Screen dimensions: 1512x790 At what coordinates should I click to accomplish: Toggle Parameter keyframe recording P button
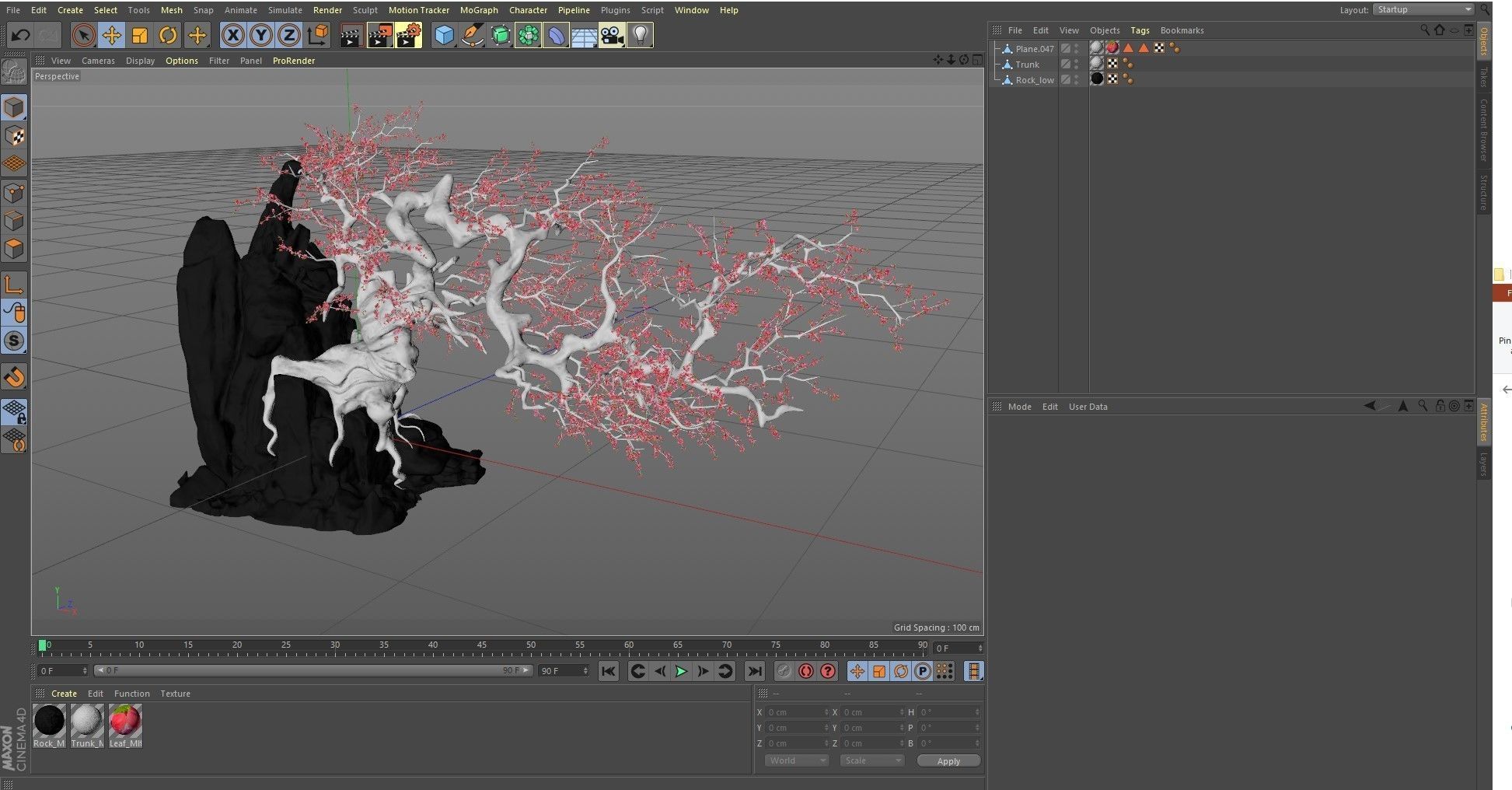pos(922,671)
